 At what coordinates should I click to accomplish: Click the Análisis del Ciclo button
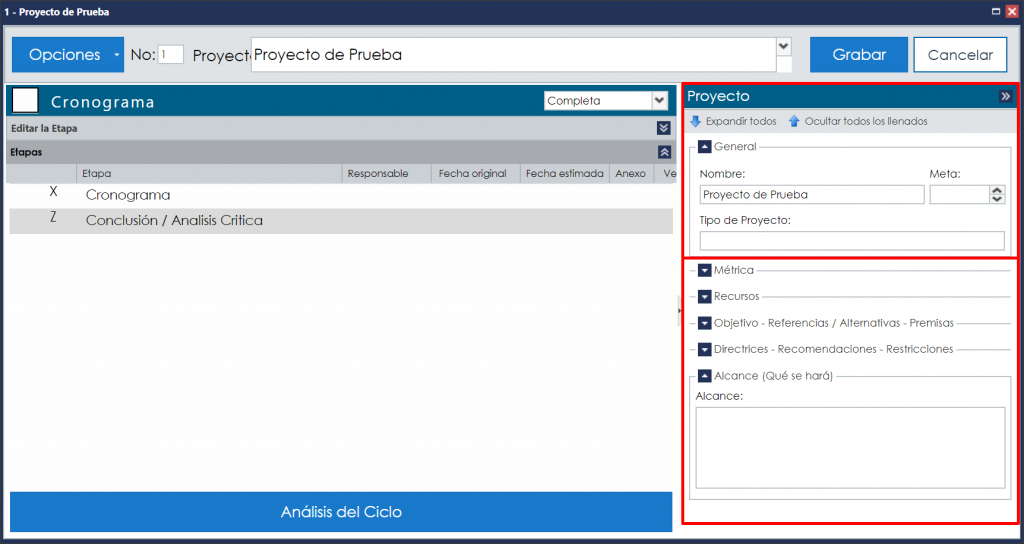341,512
